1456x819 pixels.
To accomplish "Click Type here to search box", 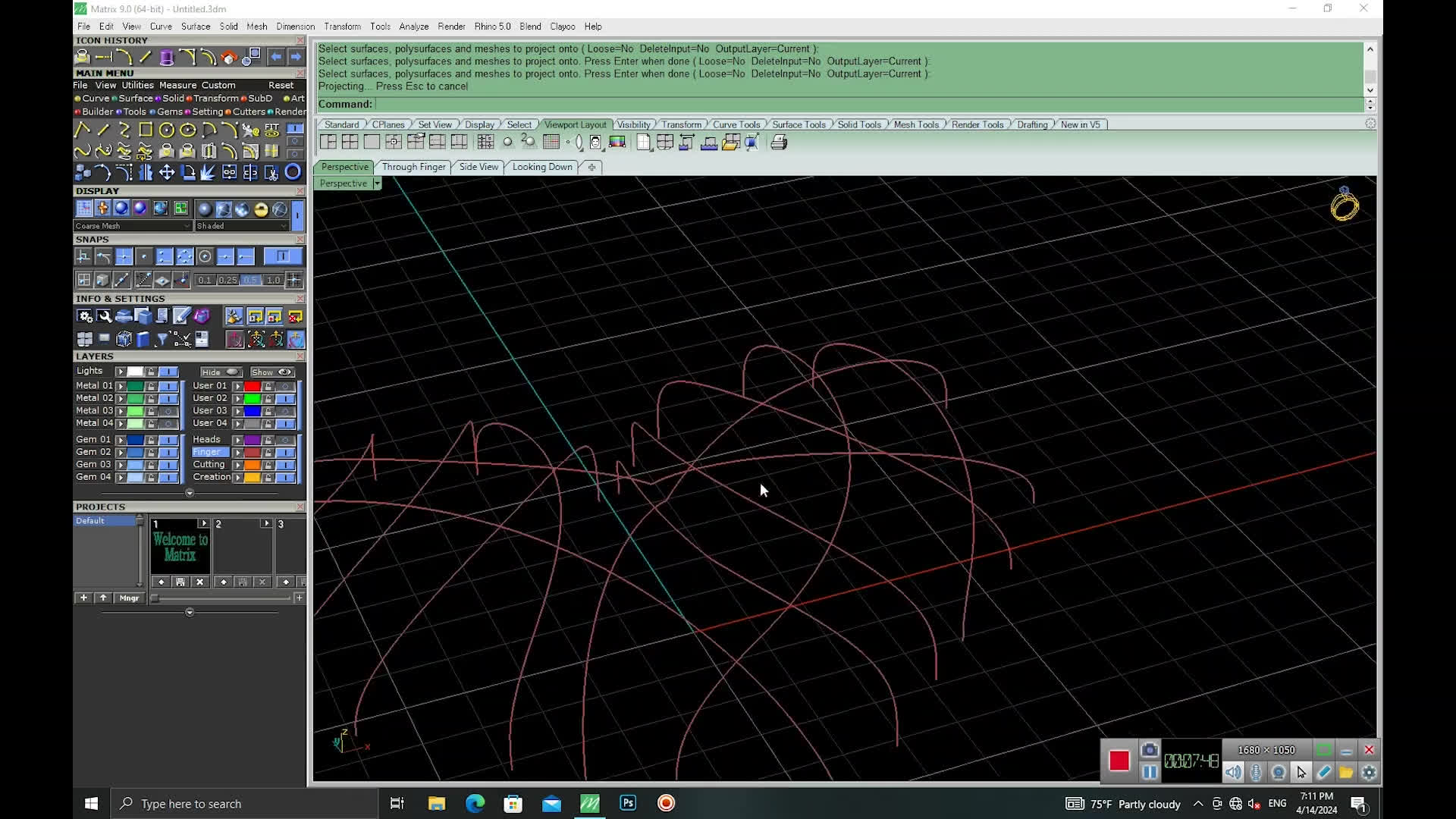I will (x=244, y=804).
